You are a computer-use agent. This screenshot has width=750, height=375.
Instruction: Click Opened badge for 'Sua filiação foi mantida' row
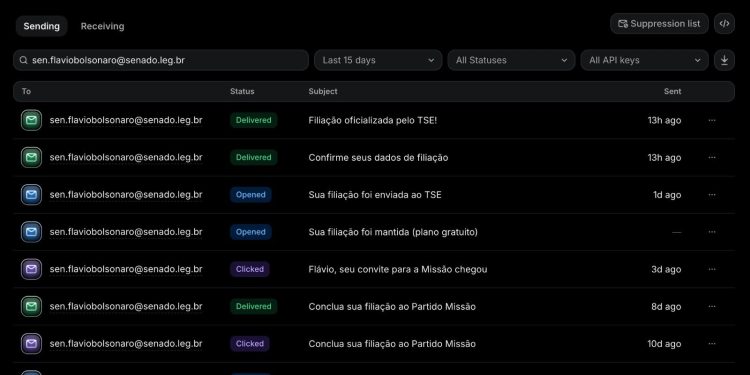[251, 232]
